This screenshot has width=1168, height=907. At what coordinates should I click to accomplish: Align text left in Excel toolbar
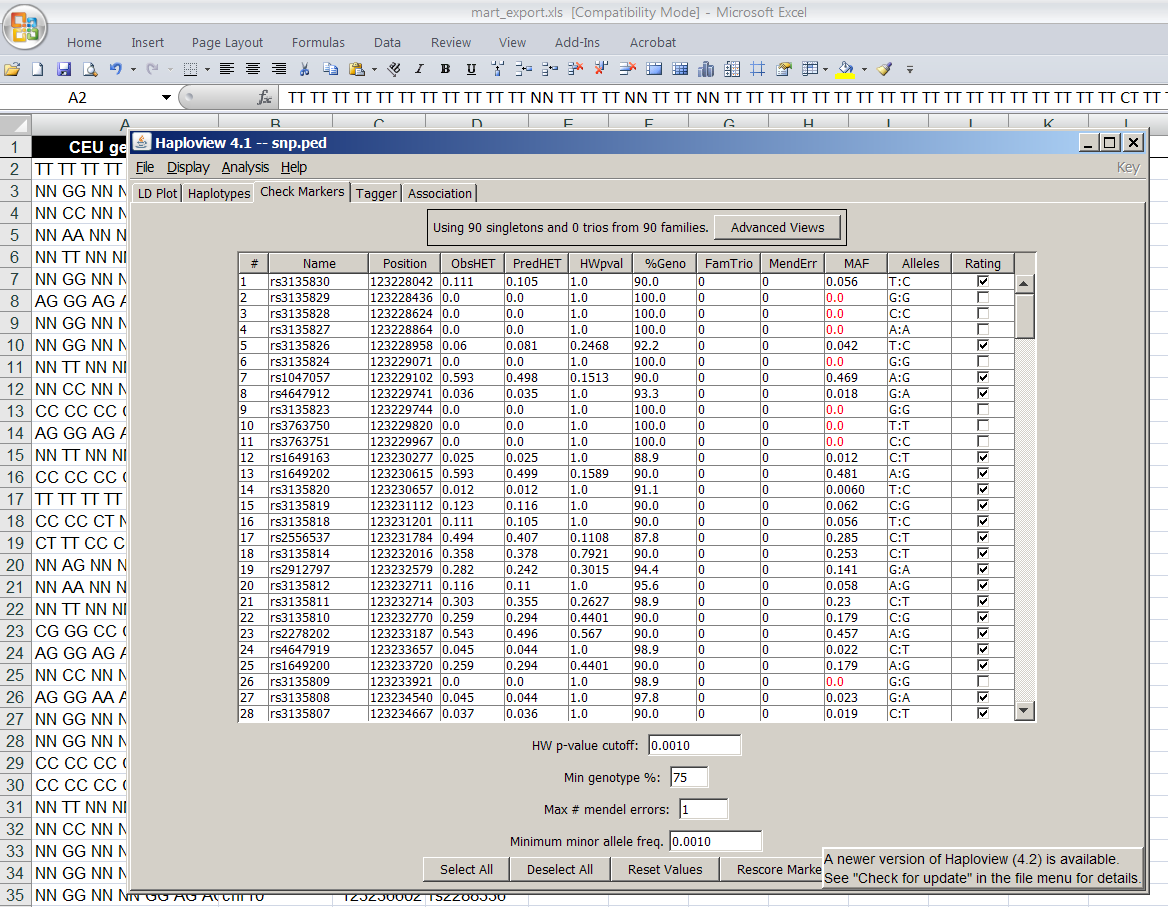[x=227, y=69]
